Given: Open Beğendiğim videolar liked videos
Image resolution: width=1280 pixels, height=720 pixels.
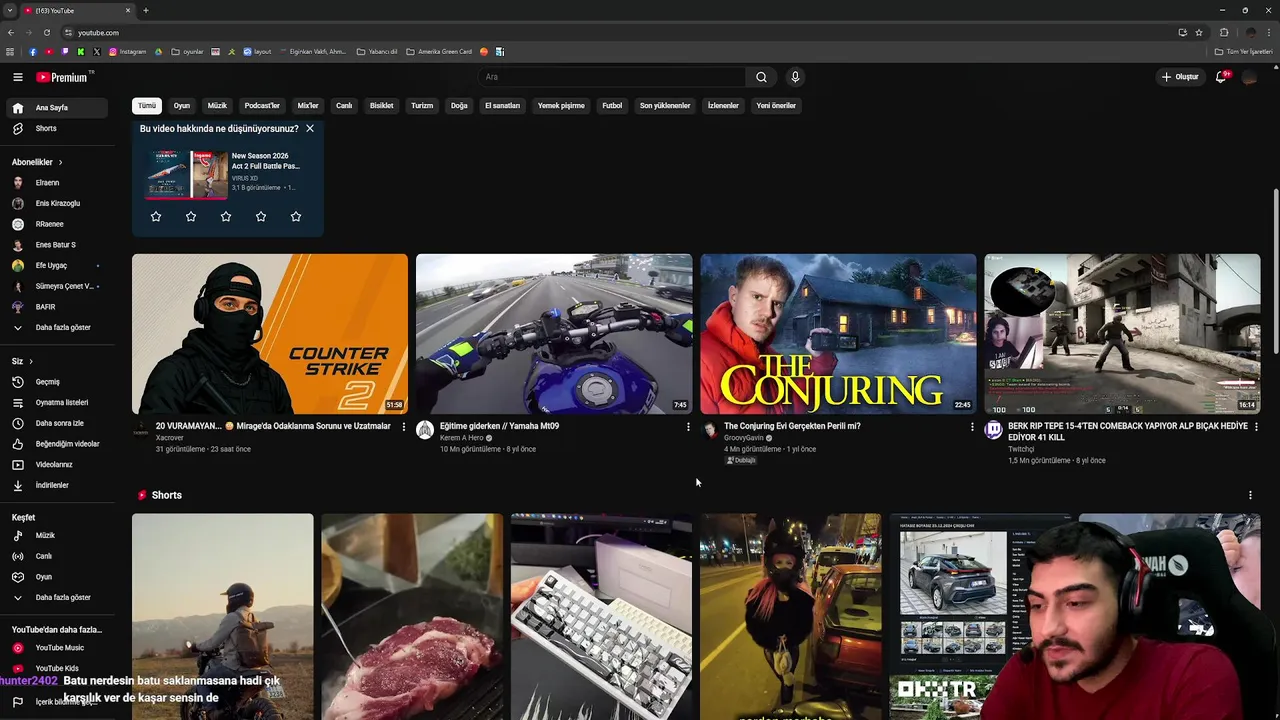Looking at the screenshot, I should pyautogui.click(x=55, y=444).
